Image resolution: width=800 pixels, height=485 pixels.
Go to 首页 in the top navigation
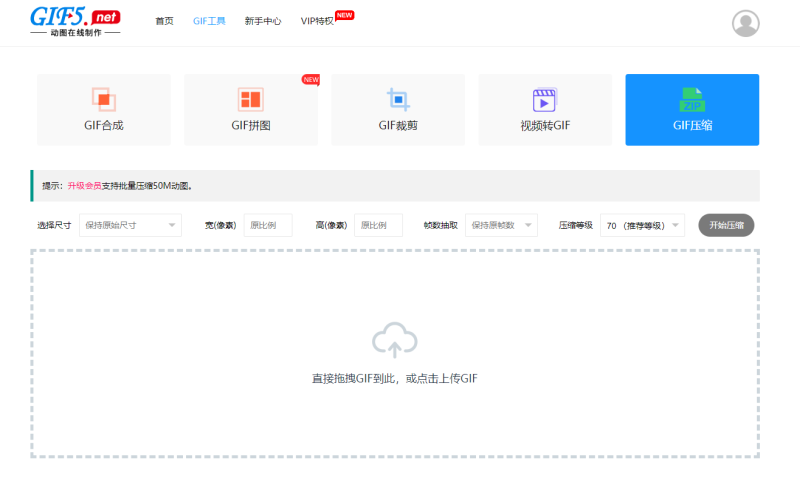(164, 21)
